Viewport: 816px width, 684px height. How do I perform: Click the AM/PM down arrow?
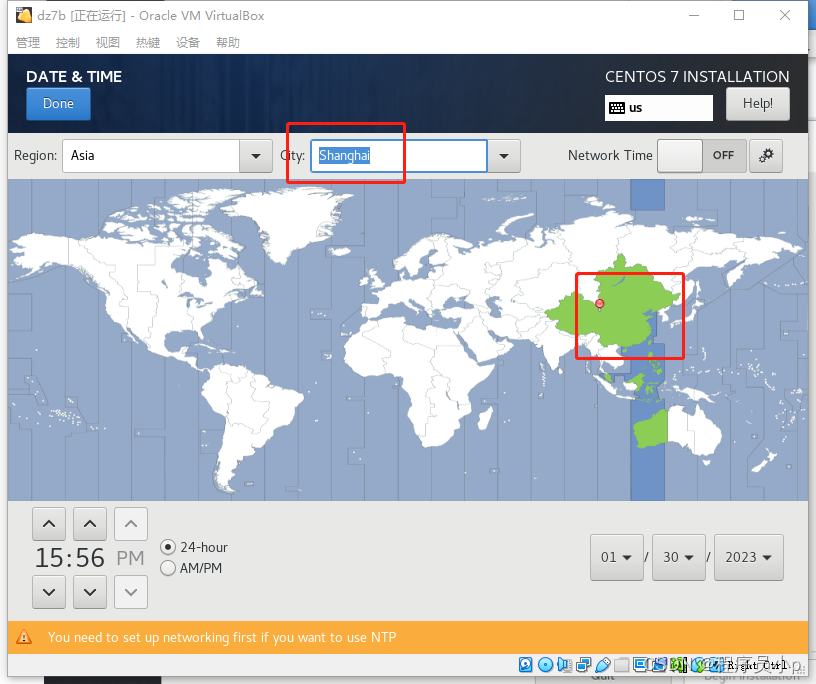[131, 592]
